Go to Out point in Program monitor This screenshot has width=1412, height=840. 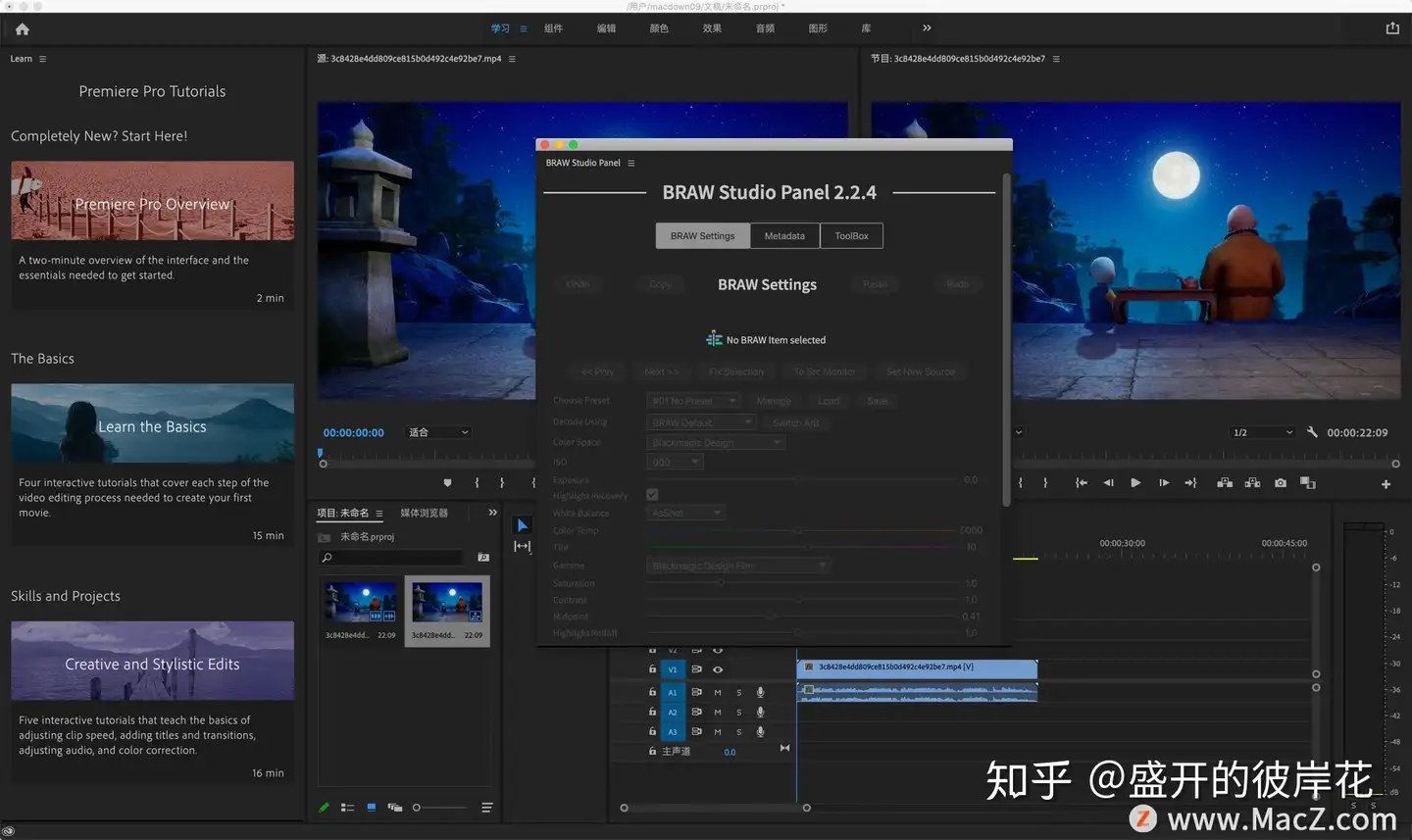(x=1190, y=482)
